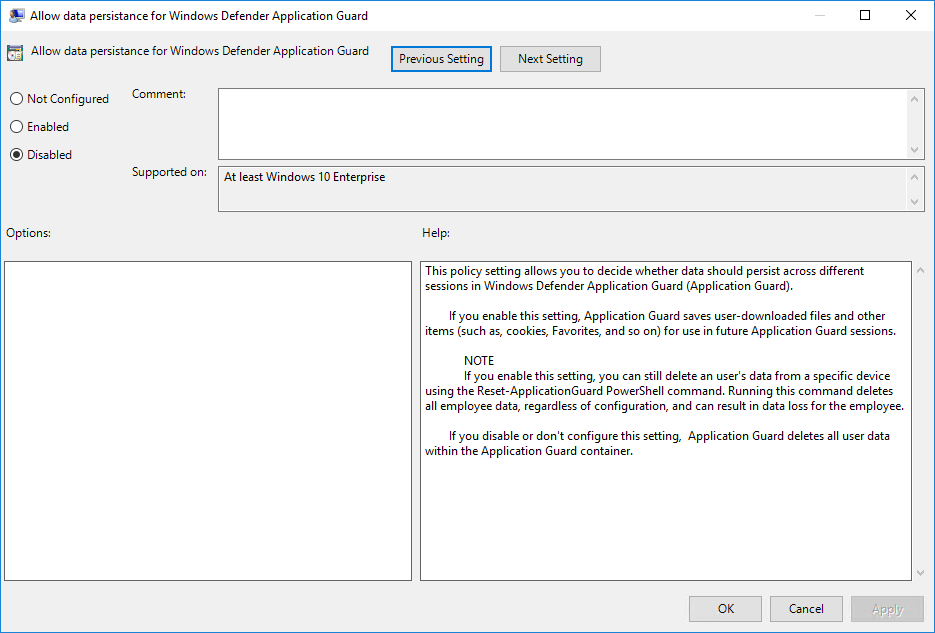Click the title bar policy editor icon
Viewport: 935px width, 633px height.
point(17,15)
